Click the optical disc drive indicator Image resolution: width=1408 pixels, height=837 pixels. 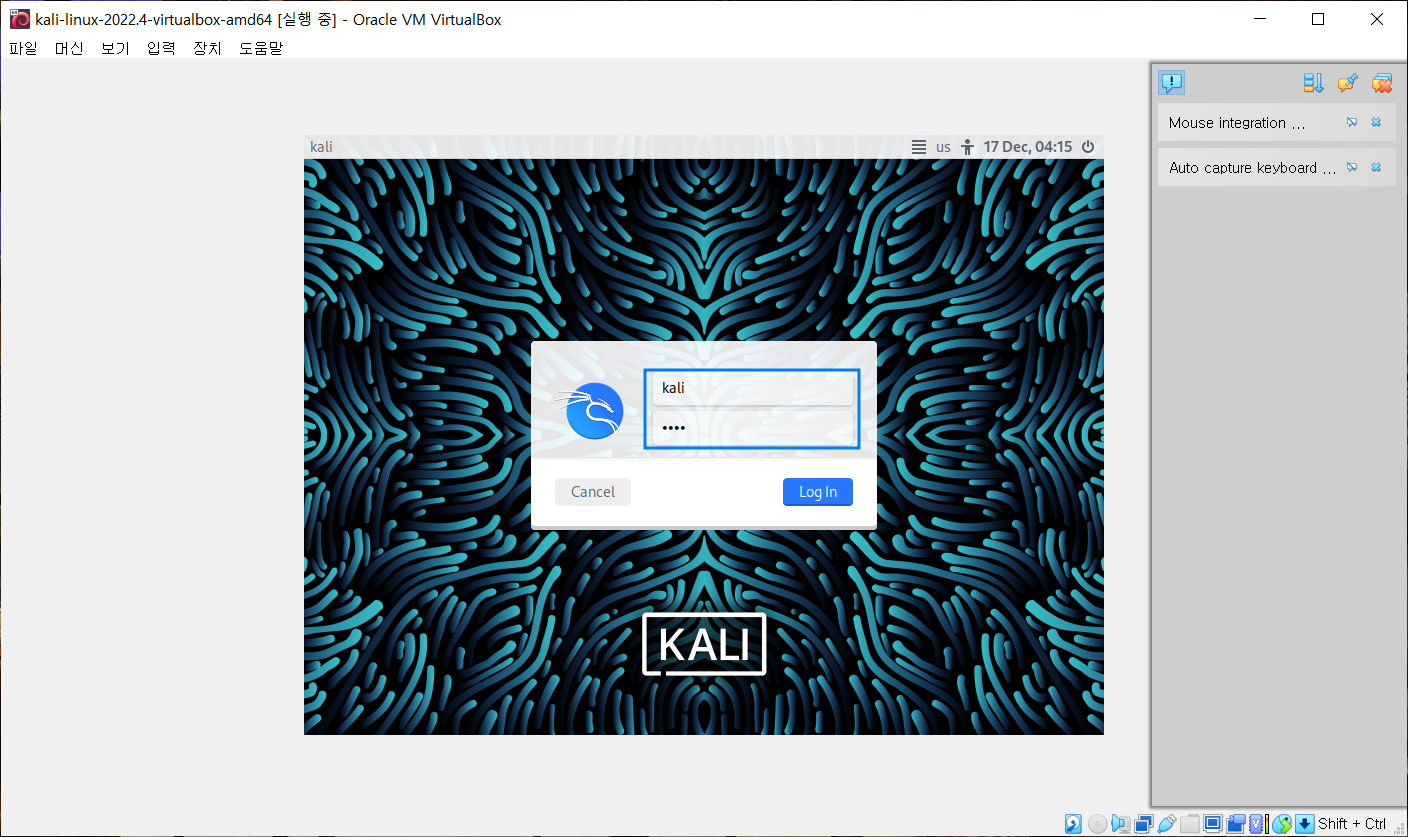click(1097, 824)
